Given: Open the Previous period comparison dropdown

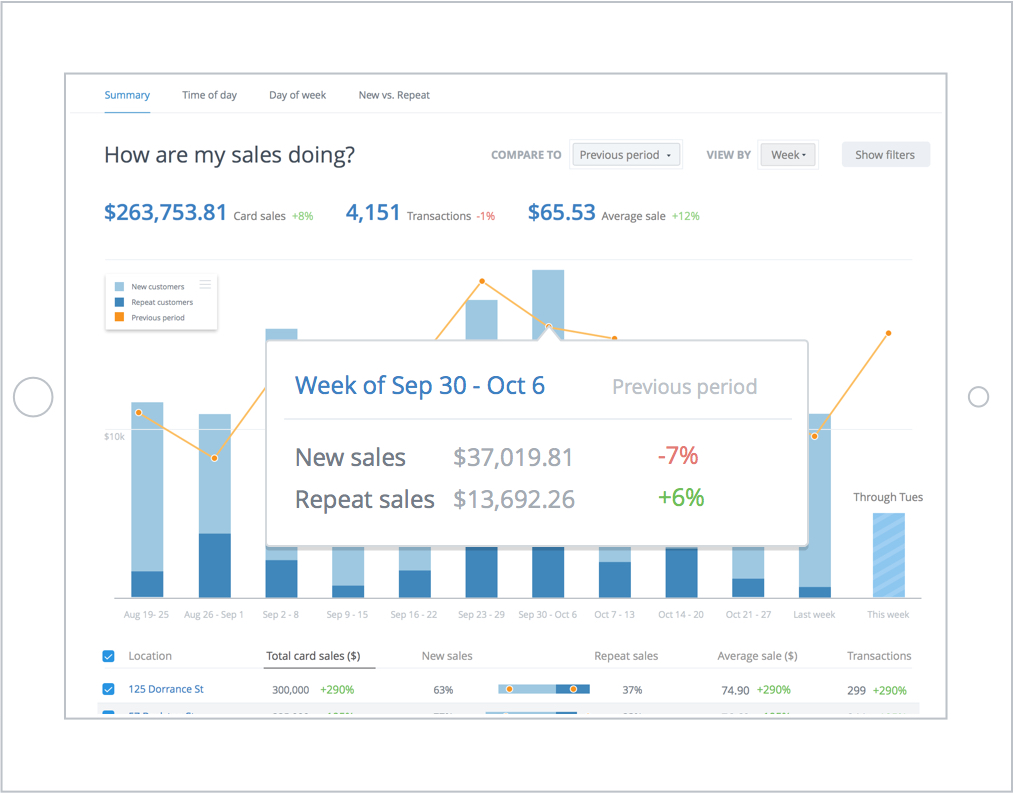Looking at the screenshot, I should (626, 154).
